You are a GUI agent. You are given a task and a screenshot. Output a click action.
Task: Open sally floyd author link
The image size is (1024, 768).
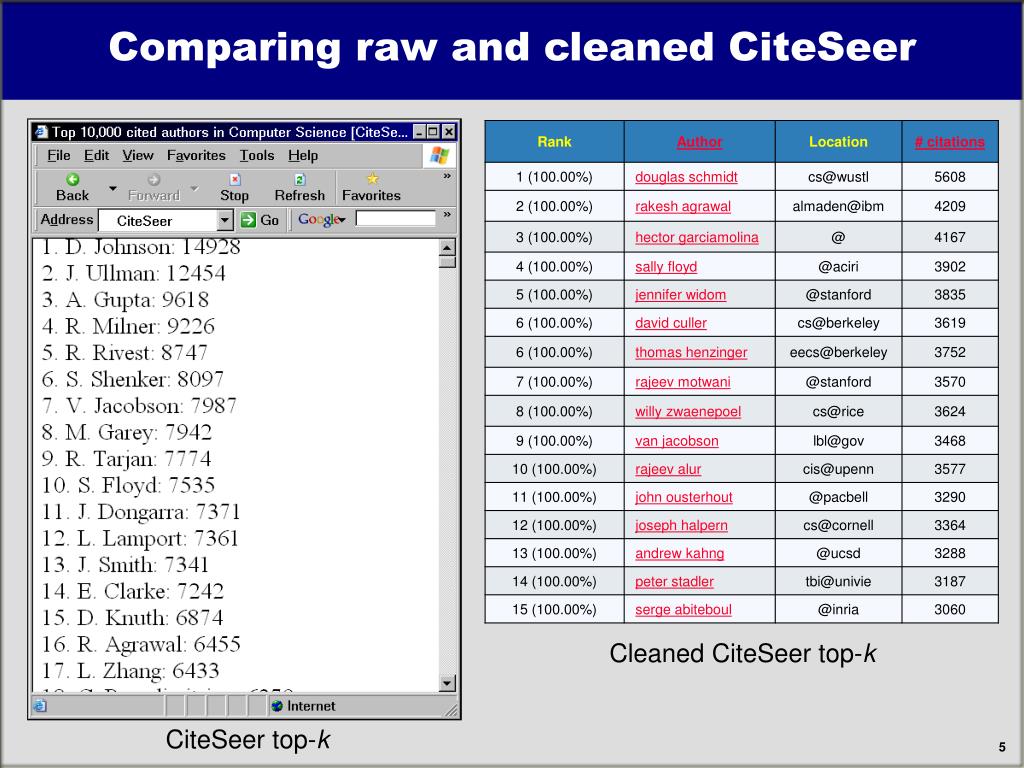[666, 266]
